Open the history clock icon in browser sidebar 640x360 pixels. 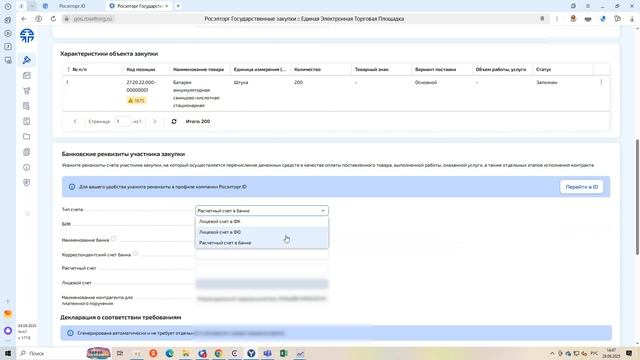(8, 7)
